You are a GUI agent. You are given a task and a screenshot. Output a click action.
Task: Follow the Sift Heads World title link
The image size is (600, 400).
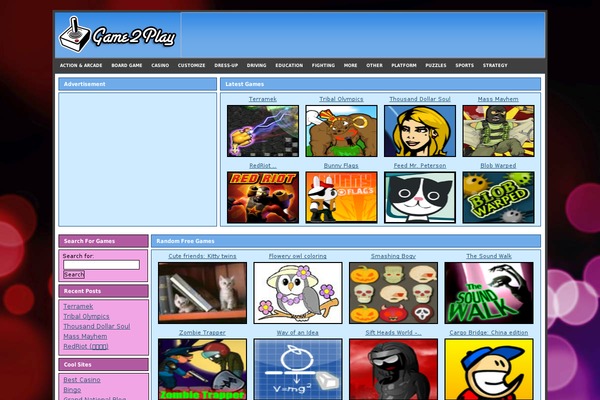pyautogui.click(x=393, y=333)
